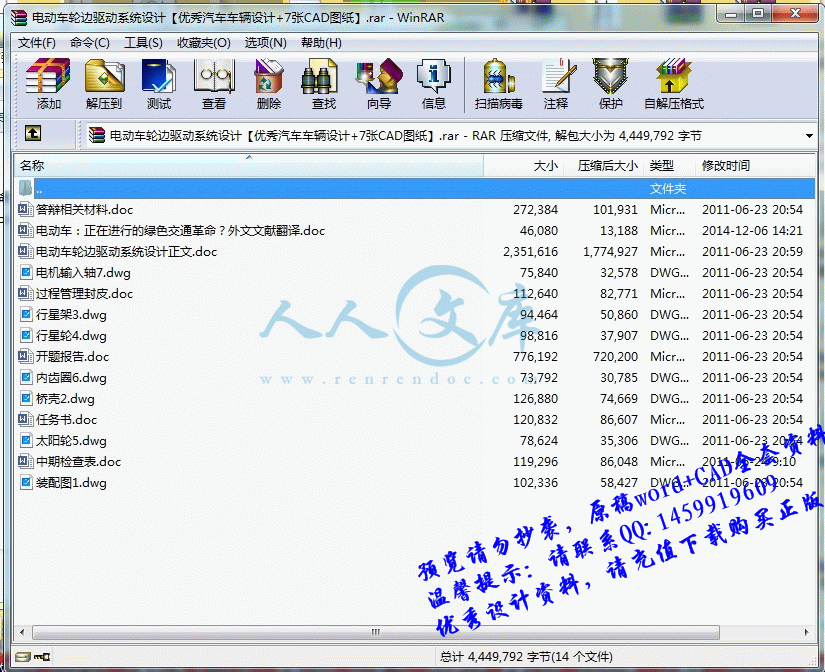Click the Word icon of 答辩相关材料.doc

[x=25, y=209]
